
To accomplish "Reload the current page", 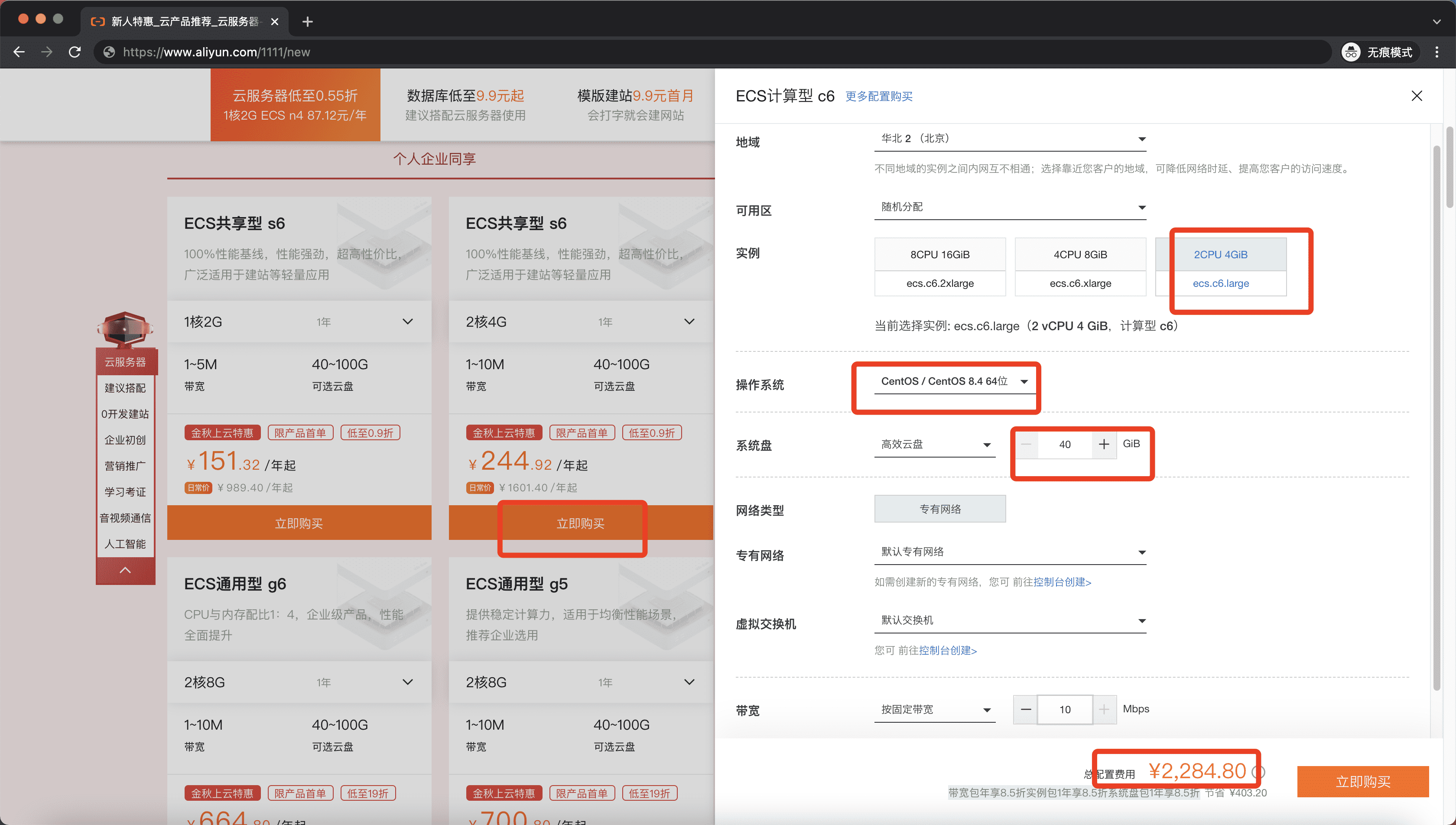I will (x=75, y=52).
